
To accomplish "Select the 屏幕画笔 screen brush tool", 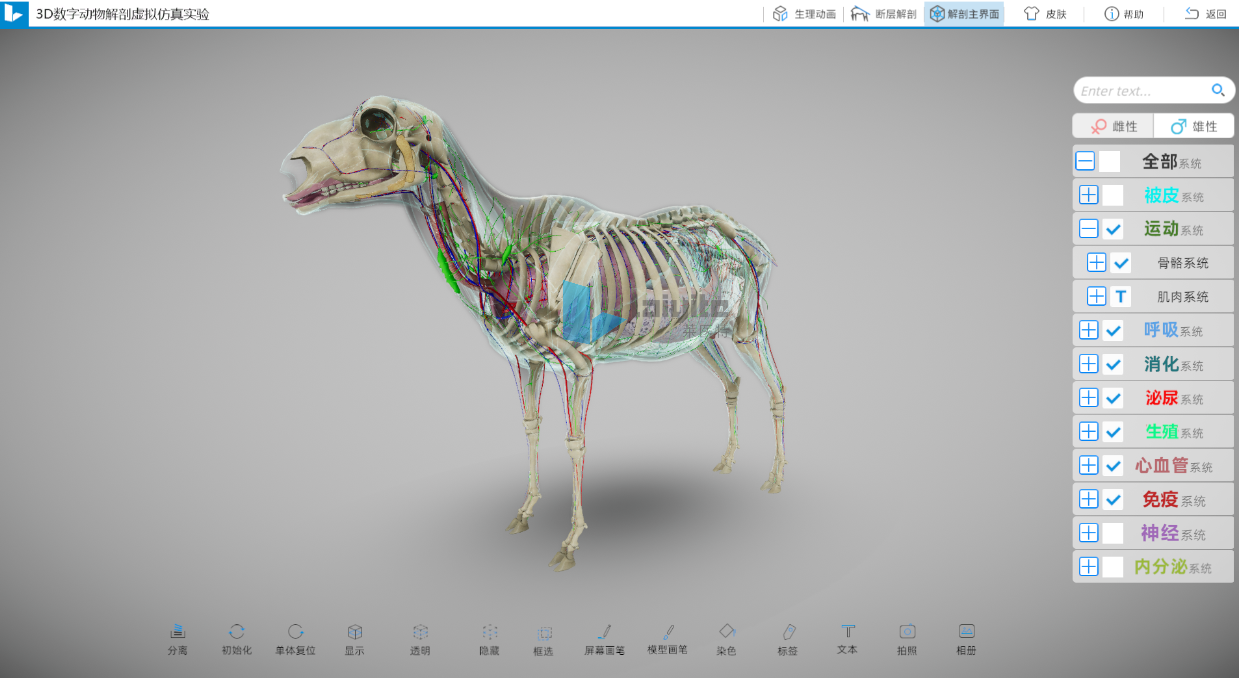I will pos(604,632).
